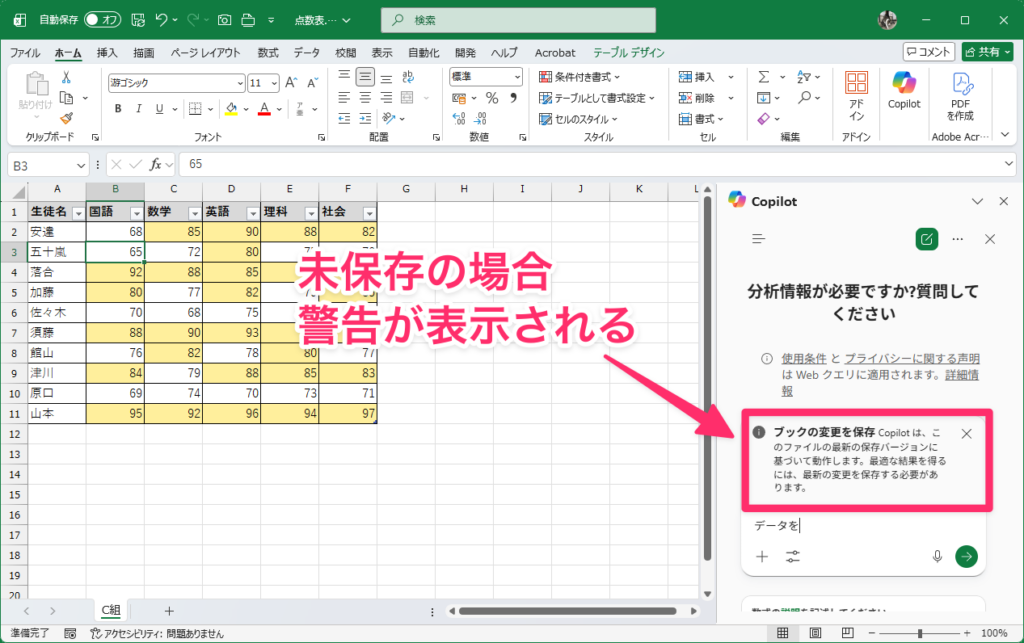The image size is (1024, 643).
Task: Click the microphone icon in the Copilot input
Action: [938, 556]
